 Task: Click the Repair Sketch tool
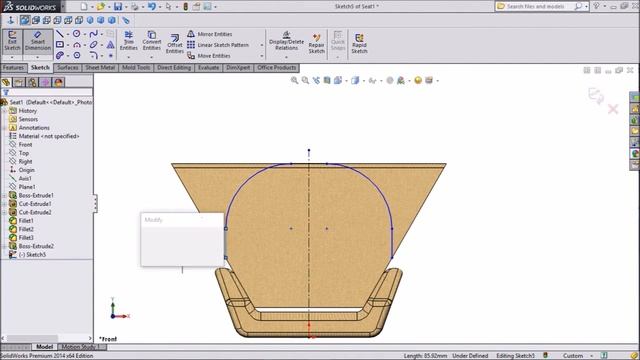pos(316,44)
